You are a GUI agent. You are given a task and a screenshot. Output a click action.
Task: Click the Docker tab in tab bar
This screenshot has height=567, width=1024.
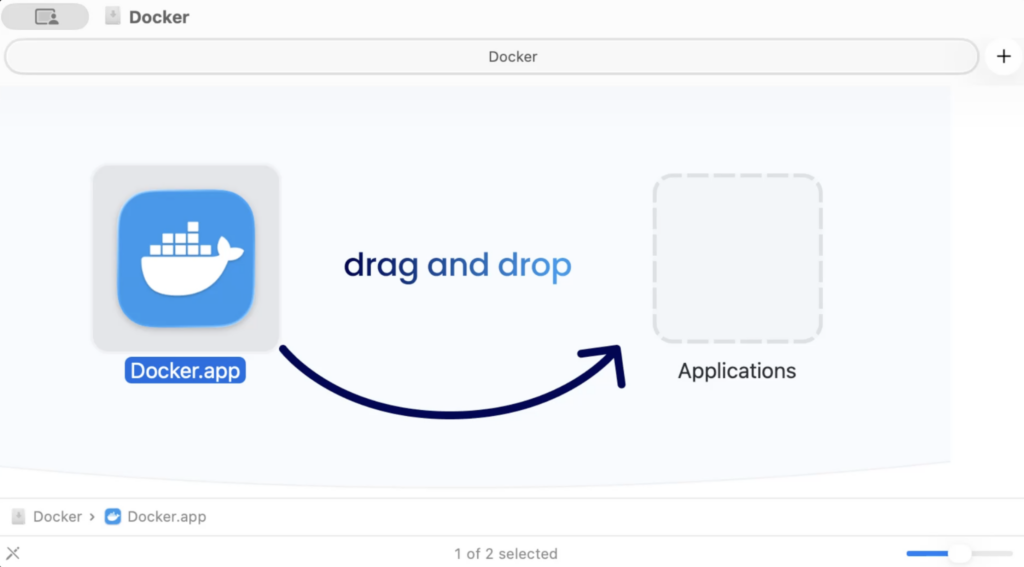tap(492, 56)
